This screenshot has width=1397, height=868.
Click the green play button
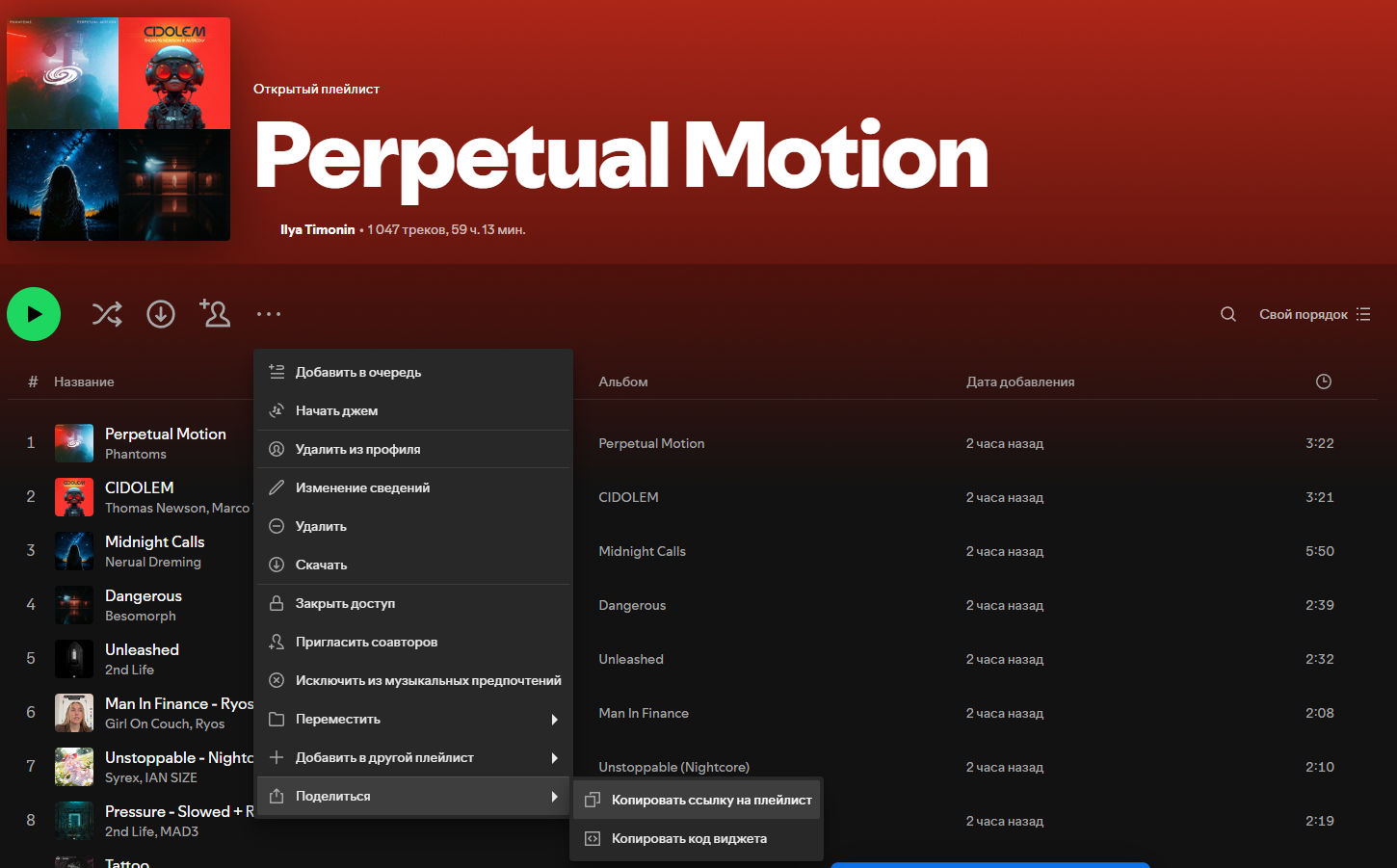point(34,314)
